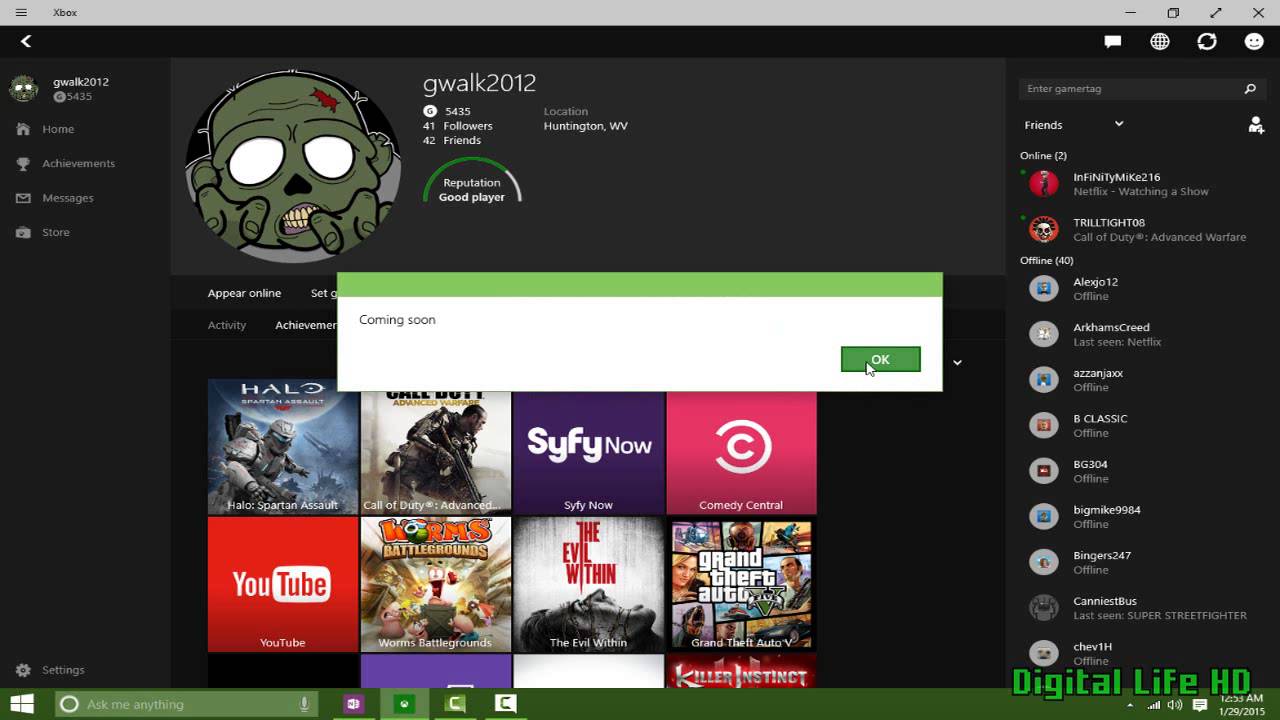Viewport: 1280px width, 720px height.
Task: Click the gwalk2012 sidebar profile avatar
Action: pos(23,89)
